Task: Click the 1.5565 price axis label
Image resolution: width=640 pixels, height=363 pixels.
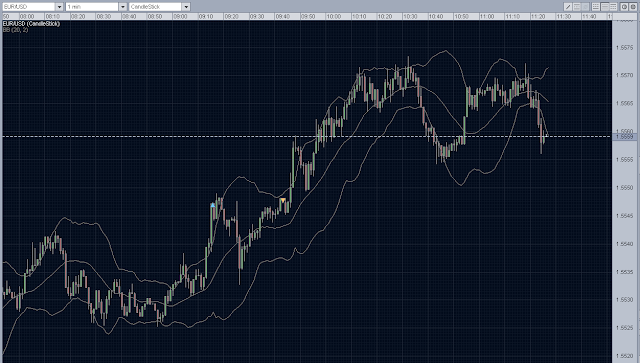Action: pyautogui.click(x=624, y=103)
